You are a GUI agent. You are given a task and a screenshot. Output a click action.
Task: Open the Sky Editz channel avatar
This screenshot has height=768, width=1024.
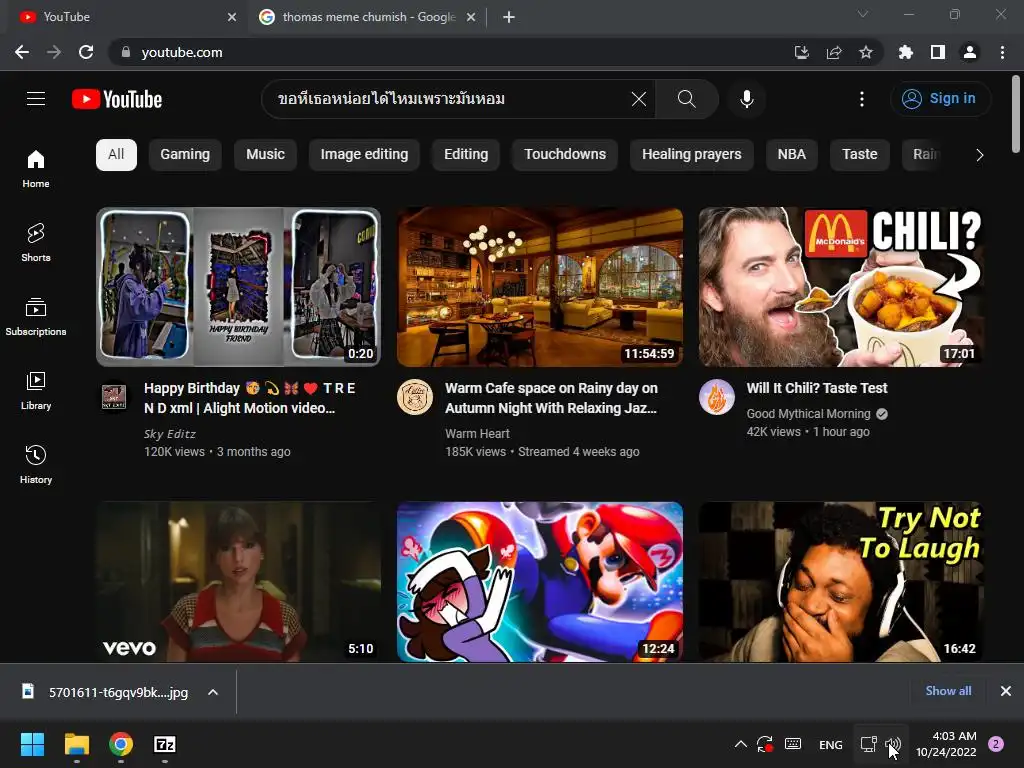tap(114, 397)
